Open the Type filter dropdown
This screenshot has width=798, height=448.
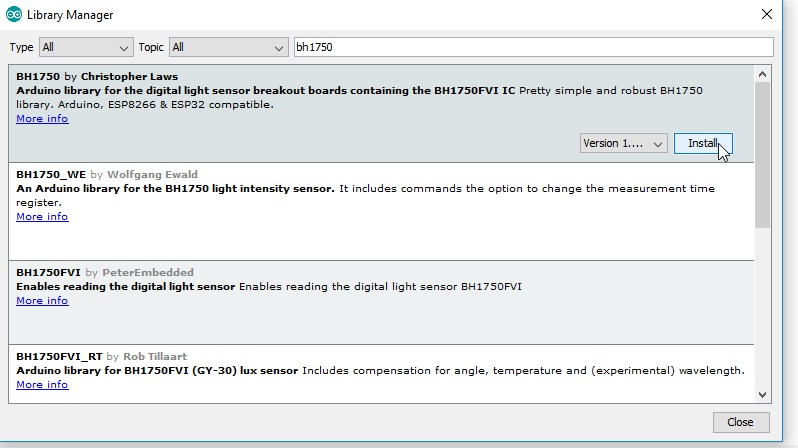click(x=86, y=47)
